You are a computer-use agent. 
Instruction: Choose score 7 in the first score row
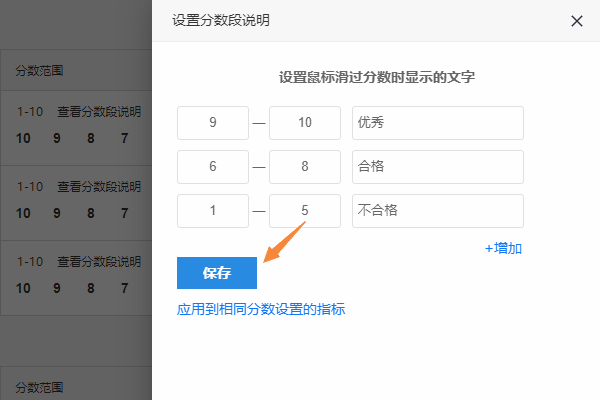pyautogui.click(x=124, y=138)
